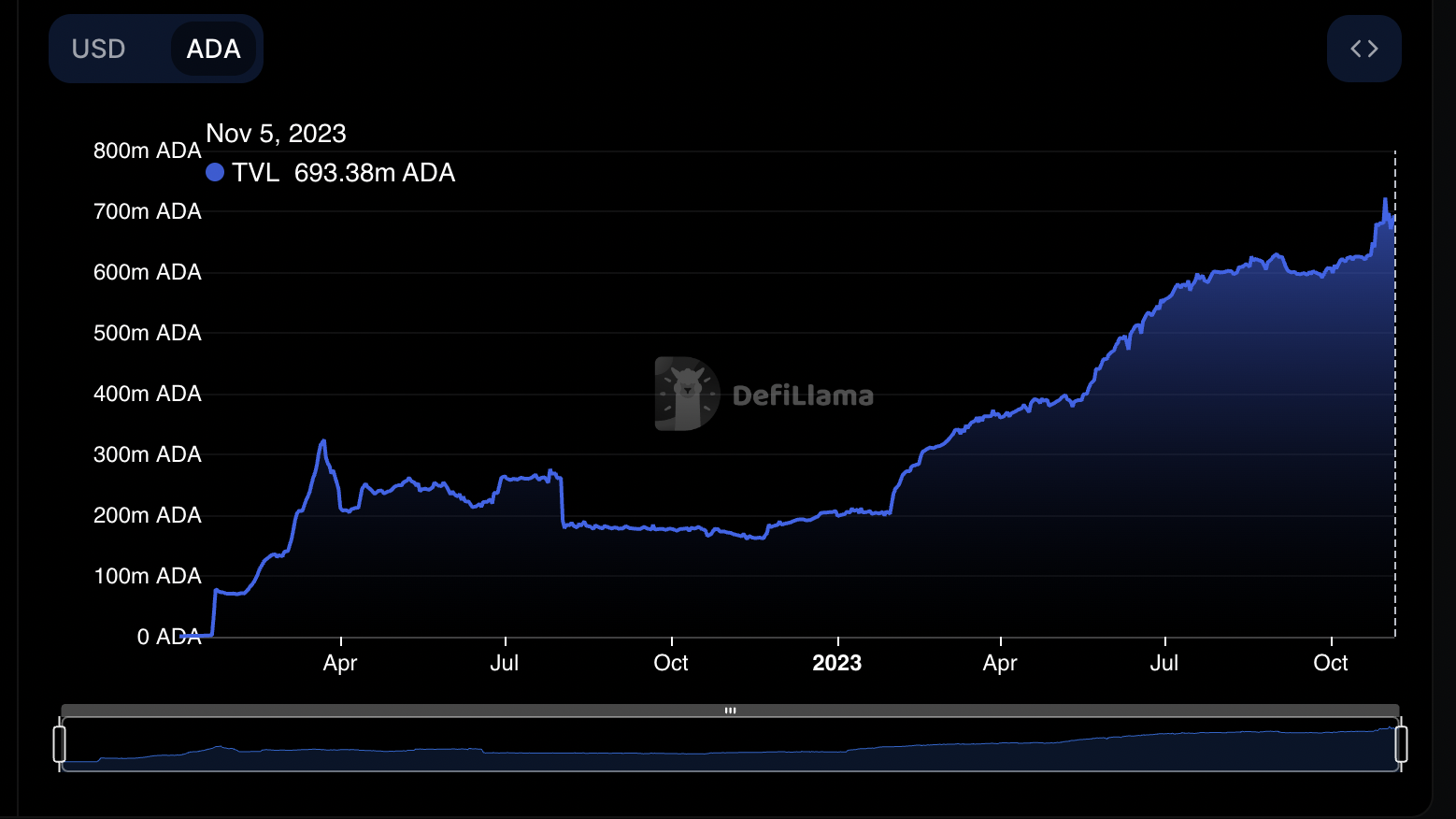This screenshot has height=819, width=1456.
Task: Grab the left handle of range selector
Action: (x=60, y=744)
